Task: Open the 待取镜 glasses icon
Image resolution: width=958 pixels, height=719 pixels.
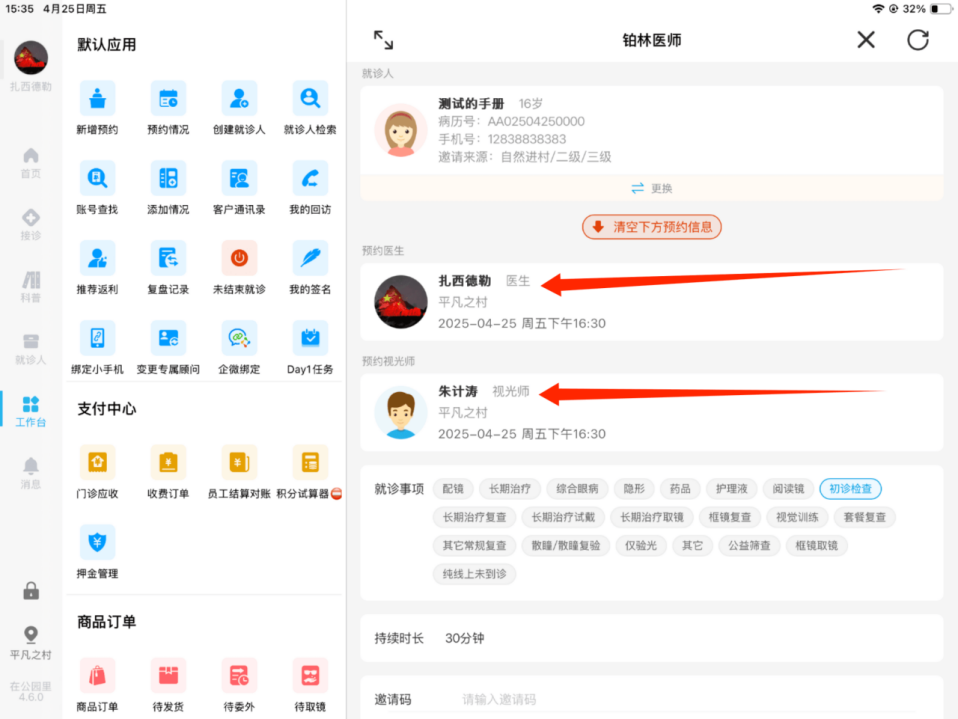Action: (x=310, y=676)
